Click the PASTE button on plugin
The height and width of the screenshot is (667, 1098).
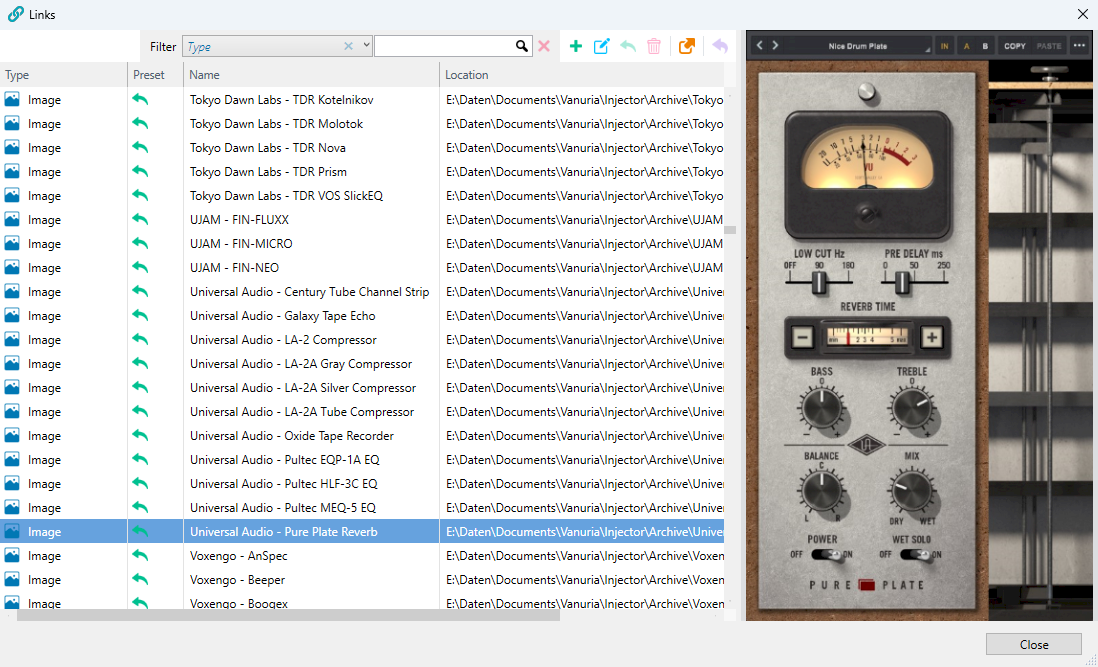coord(1049,46)
